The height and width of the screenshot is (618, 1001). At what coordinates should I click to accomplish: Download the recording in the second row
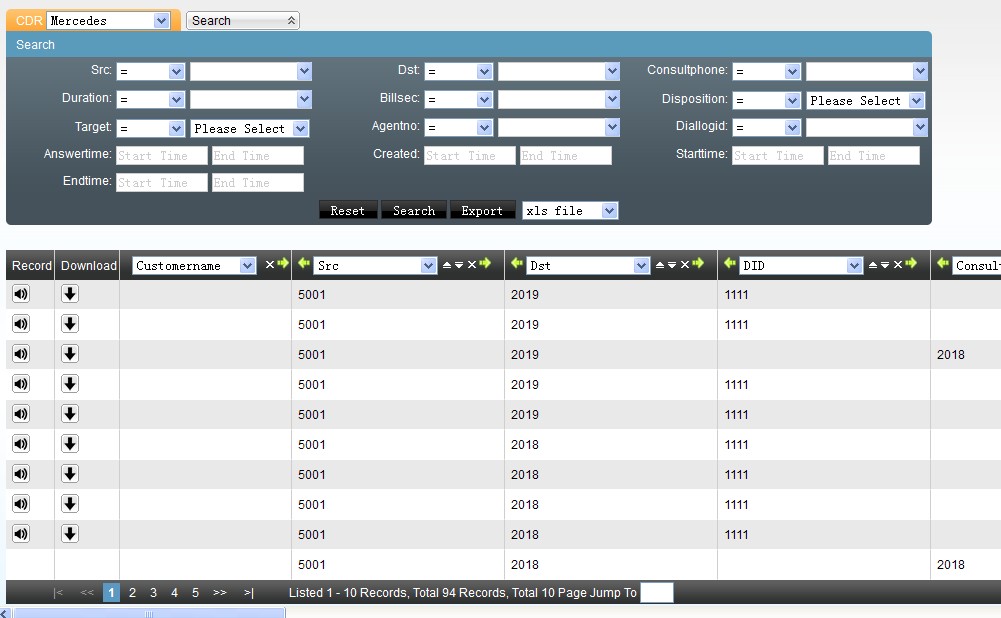[x=70, y=324]
